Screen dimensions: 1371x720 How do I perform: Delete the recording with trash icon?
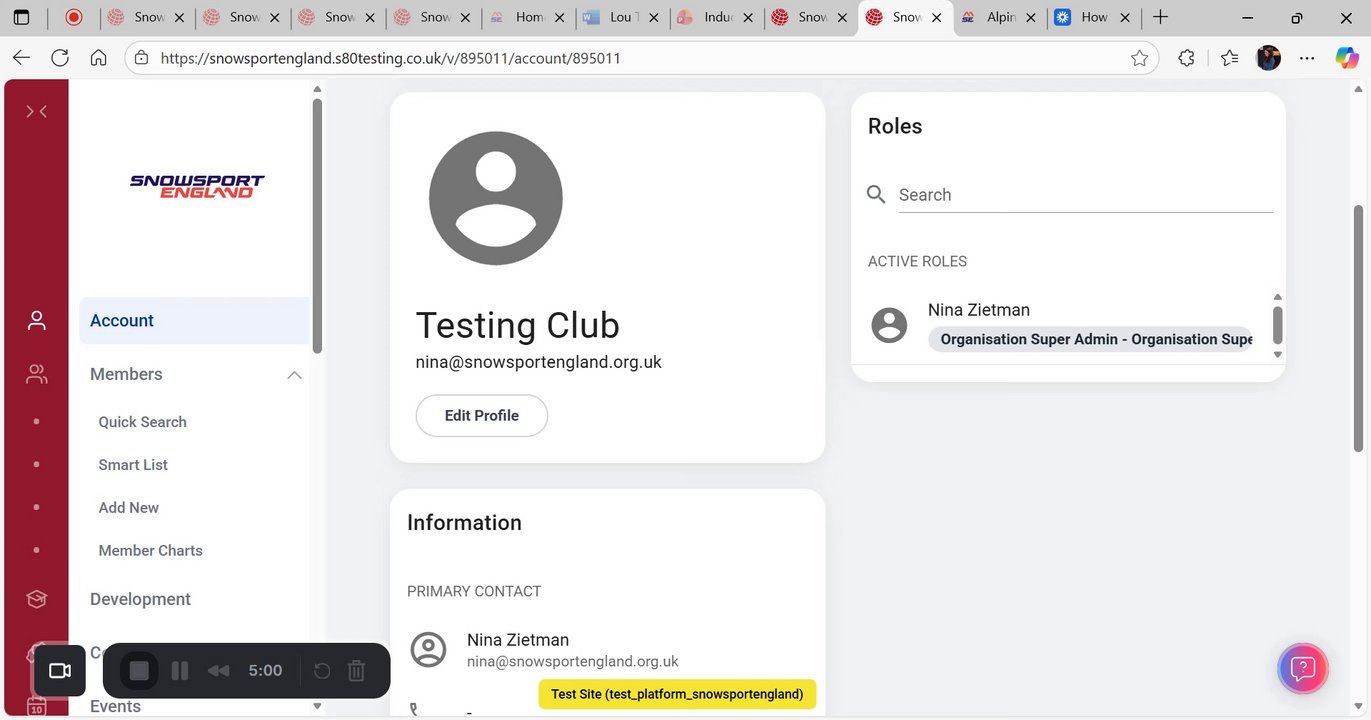(x=356, y=670)
